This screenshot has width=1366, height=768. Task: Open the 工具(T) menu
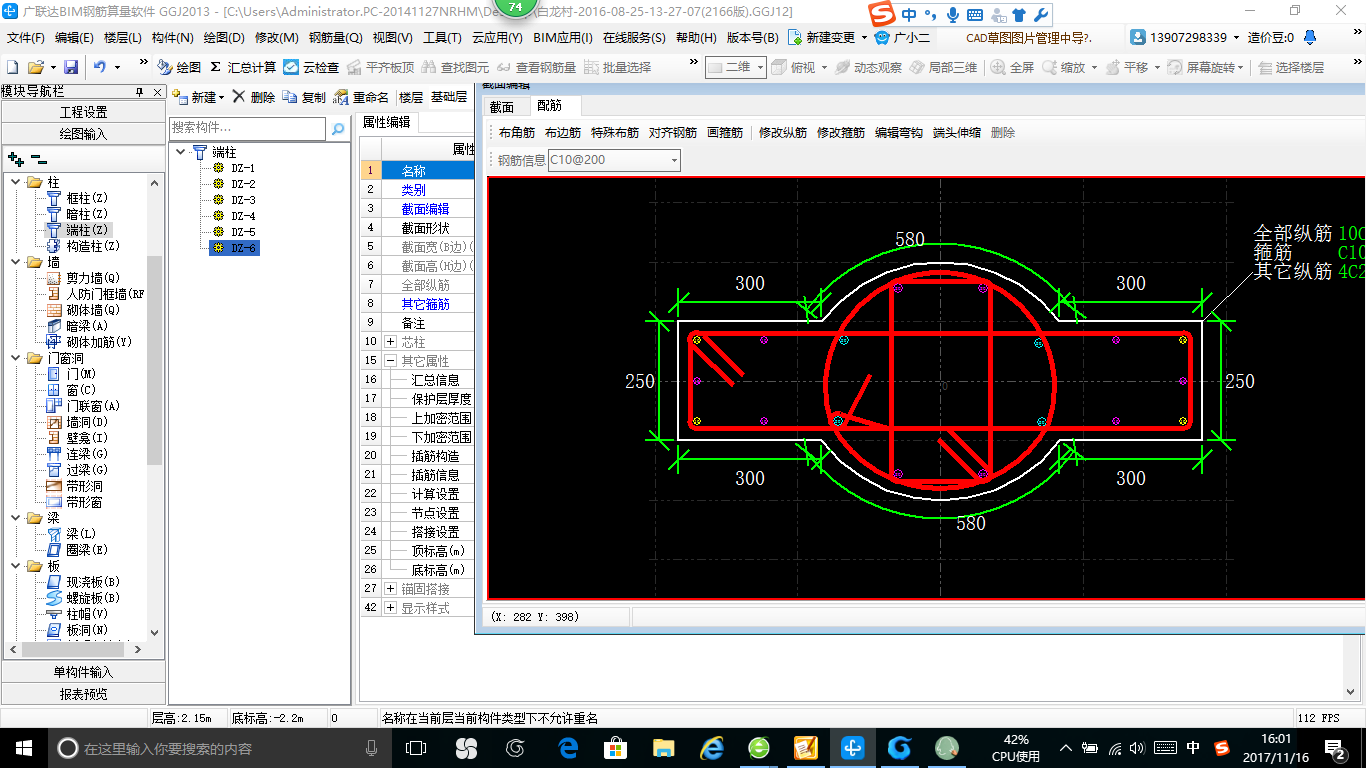click(x=442, y=38)
